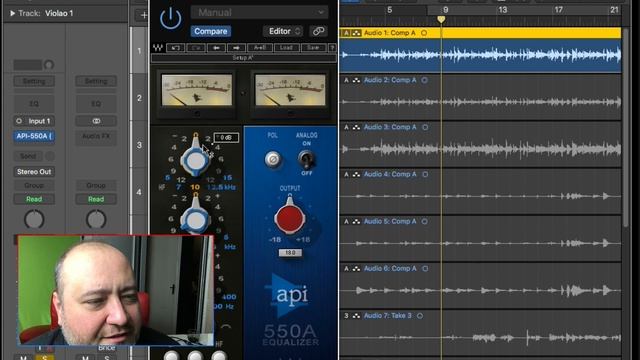The width and height of the screenshot is (640, 360).
Task: Flip the ANALOG on/off switch
Action: (x=306, y=158)
